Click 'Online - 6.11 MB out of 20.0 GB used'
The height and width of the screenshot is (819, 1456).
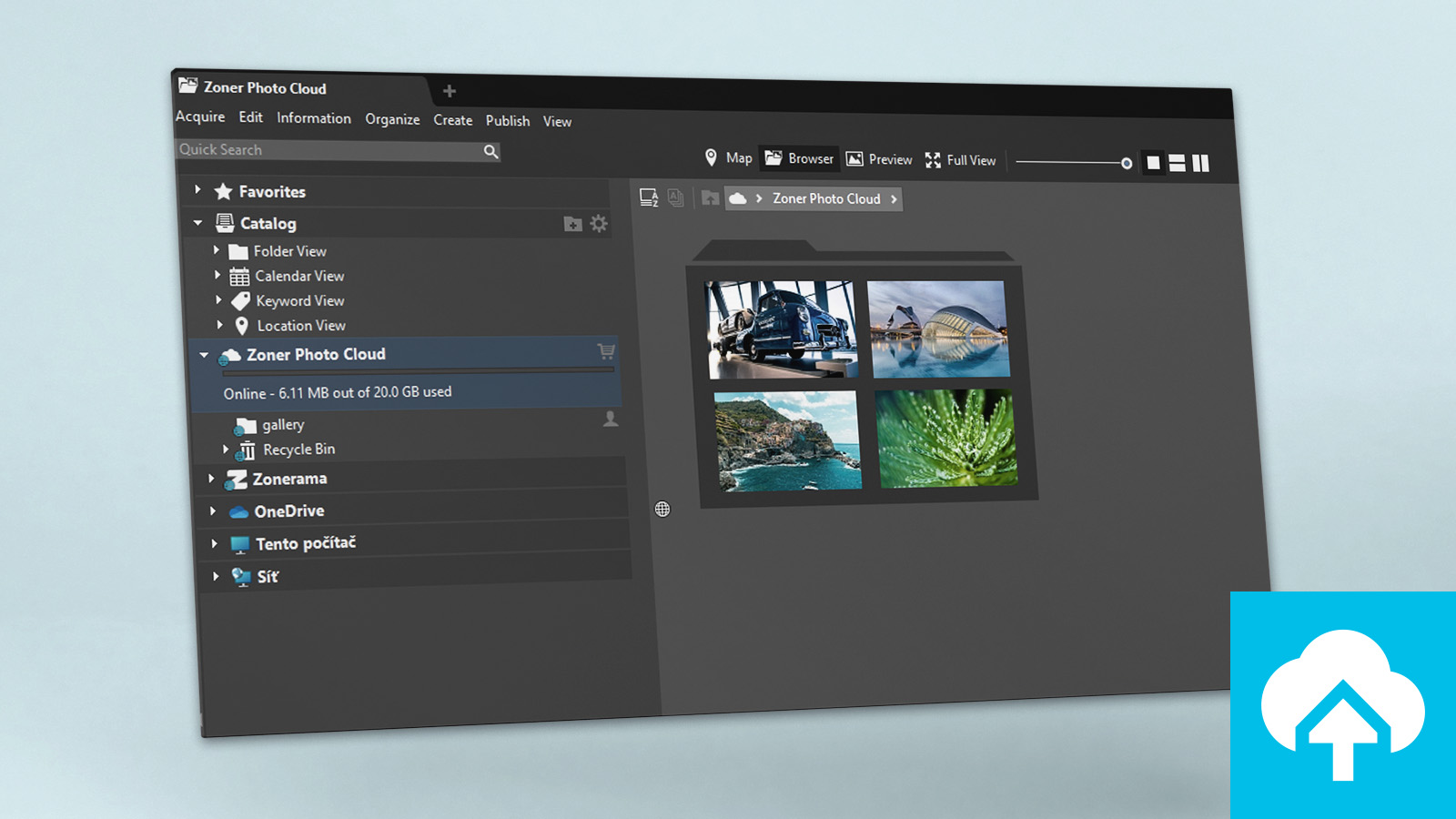tap(338, 392)
